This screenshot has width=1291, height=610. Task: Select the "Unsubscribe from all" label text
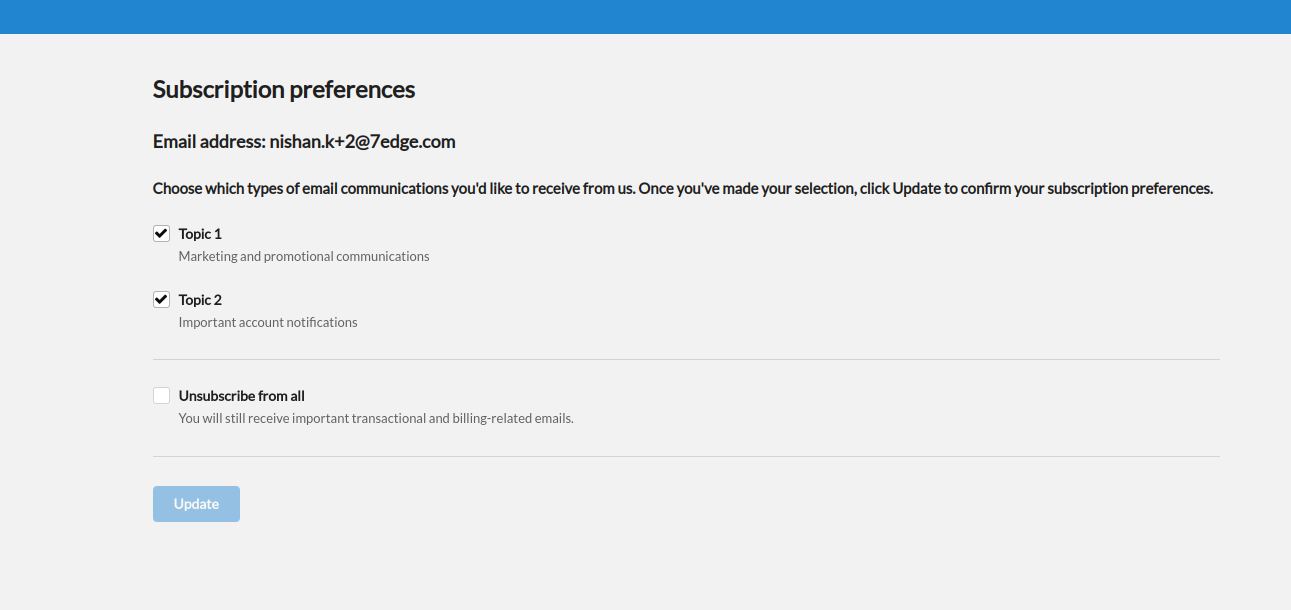pyautogui.click(x=241, y=396)
